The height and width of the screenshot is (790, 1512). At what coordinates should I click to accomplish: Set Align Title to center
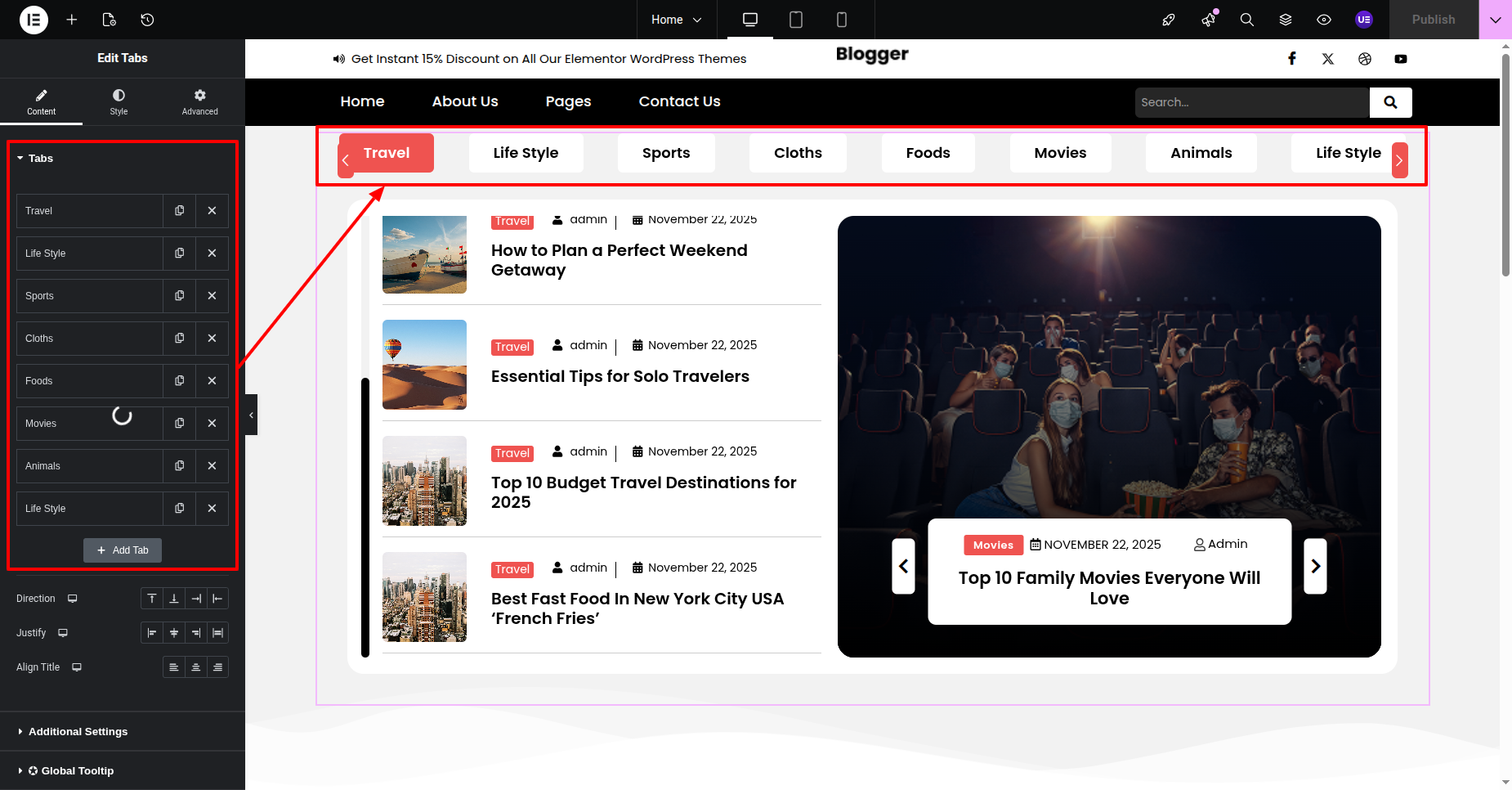(x=195, y=667)
